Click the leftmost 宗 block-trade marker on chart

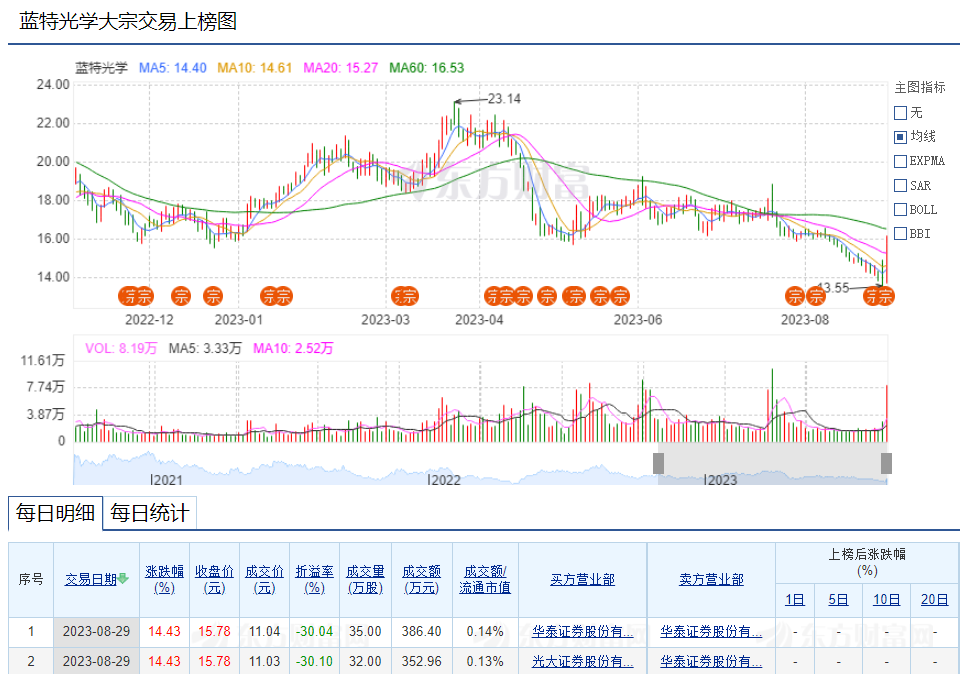point(128,296)
